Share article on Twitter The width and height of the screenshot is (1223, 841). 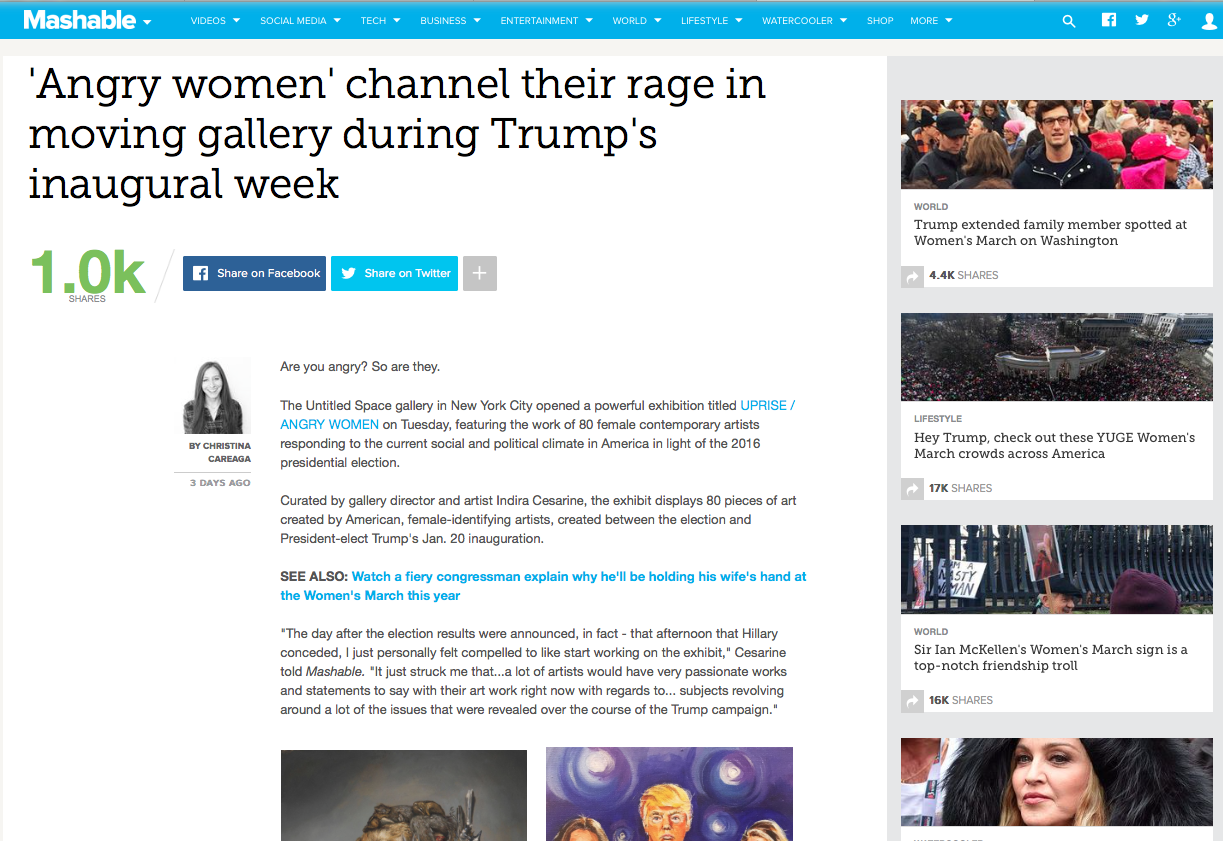394,273
